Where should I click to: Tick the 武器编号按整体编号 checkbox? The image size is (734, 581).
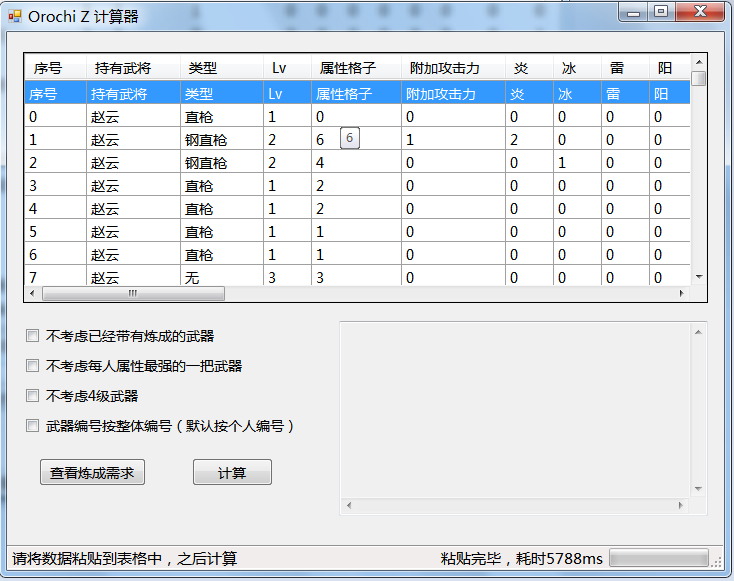point(33,426)
